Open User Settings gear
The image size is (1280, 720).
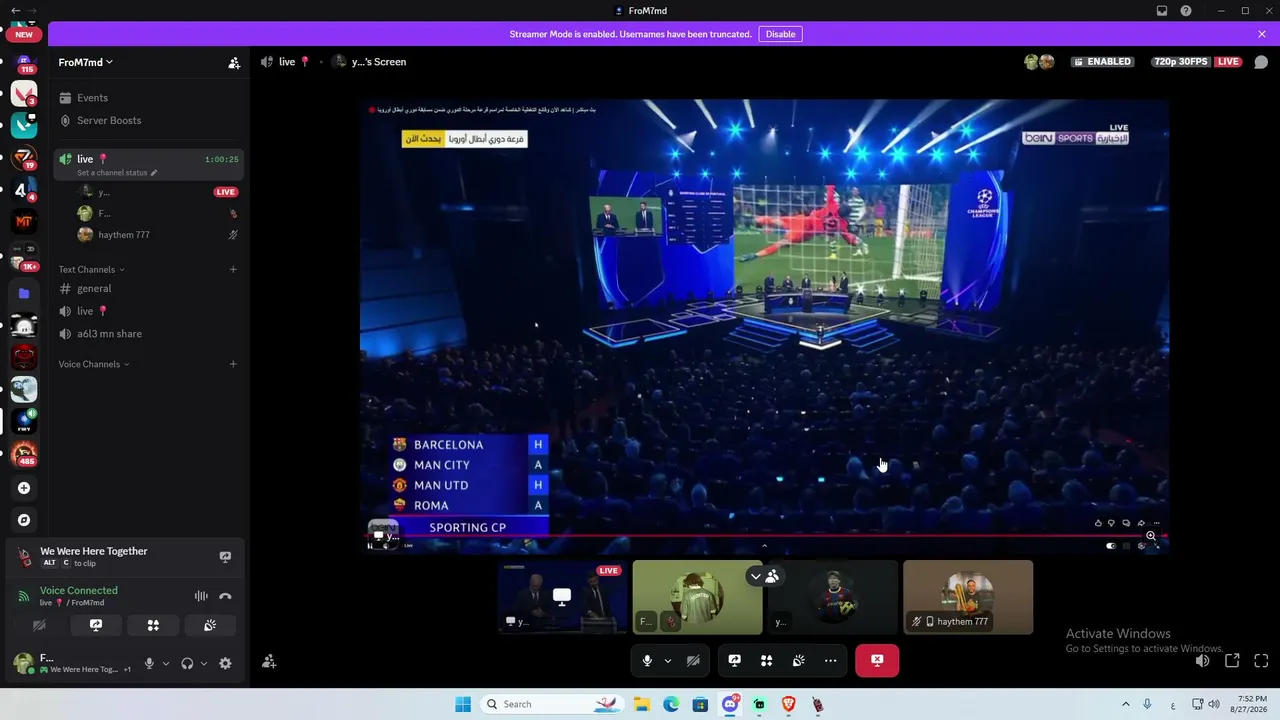click(x=225, y=663)
